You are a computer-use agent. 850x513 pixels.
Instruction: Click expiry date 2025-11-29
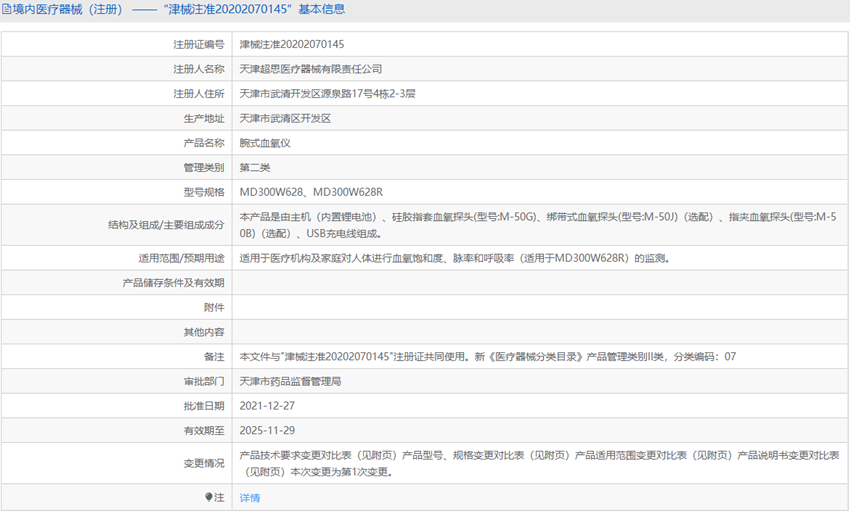(267, 431)
